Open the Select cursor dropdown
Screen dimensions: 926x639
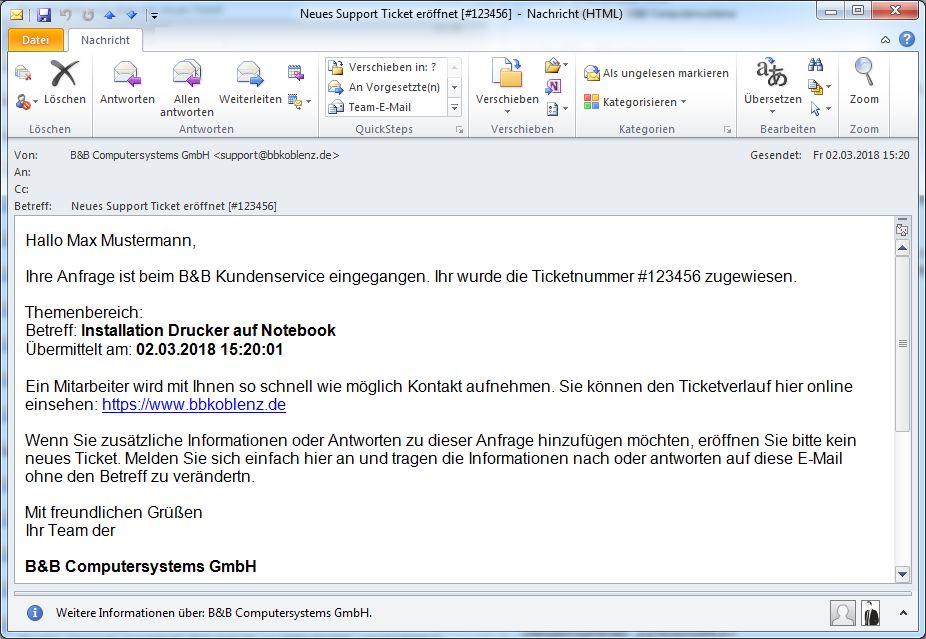click(820, 109)
